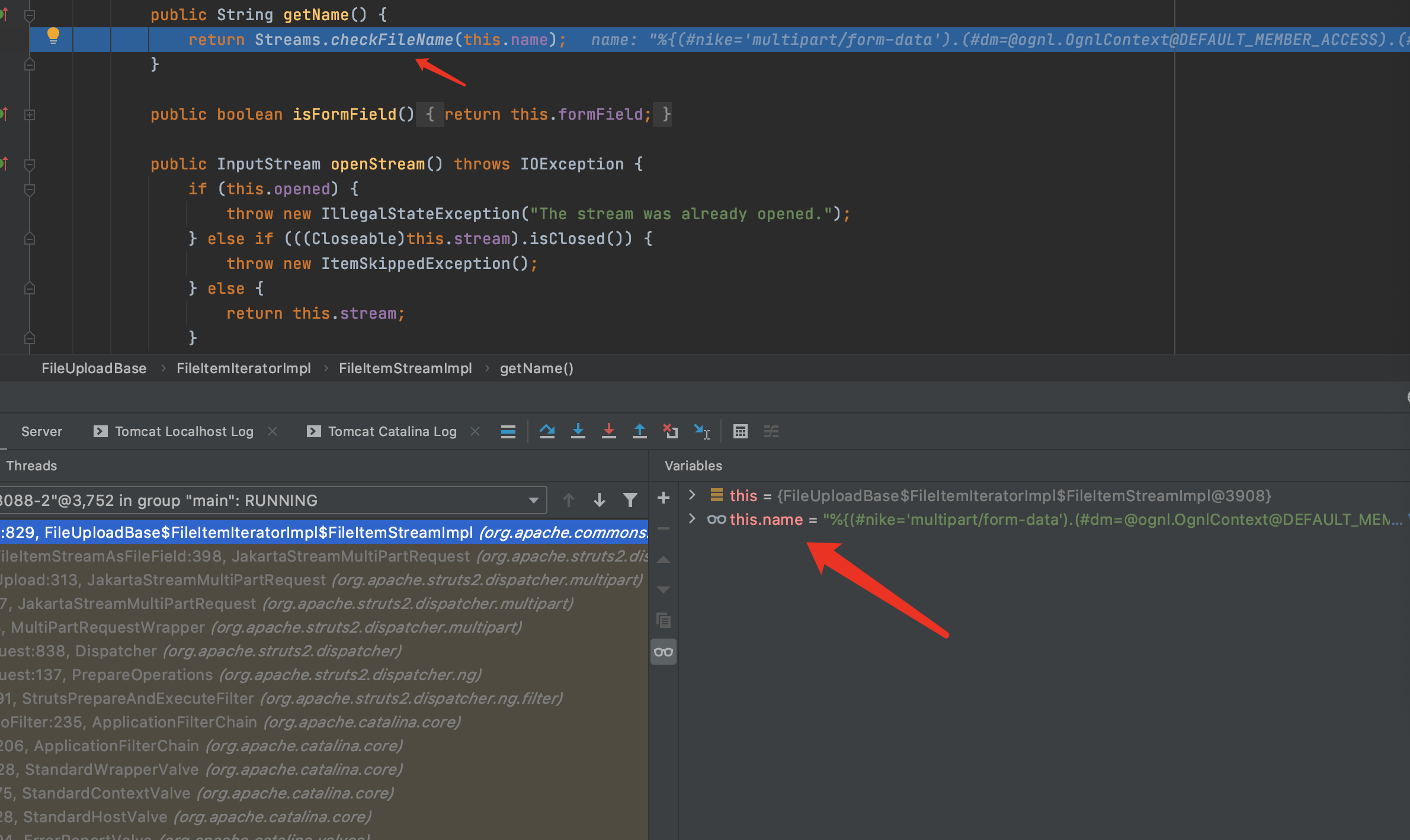Select StrutsPrepareAndExecuteFilter stack frame
The width and height of the screenshot is (1410, 840).
coord(324,698)
